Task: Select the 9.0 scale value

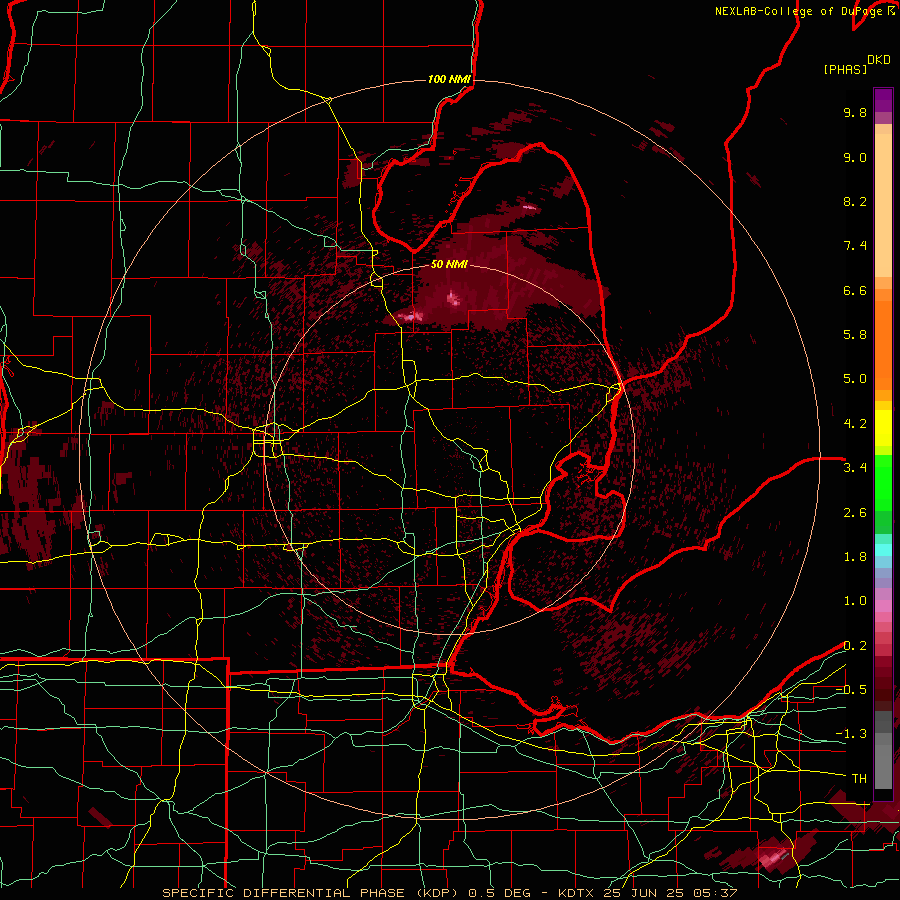Action: click(855, 157)
